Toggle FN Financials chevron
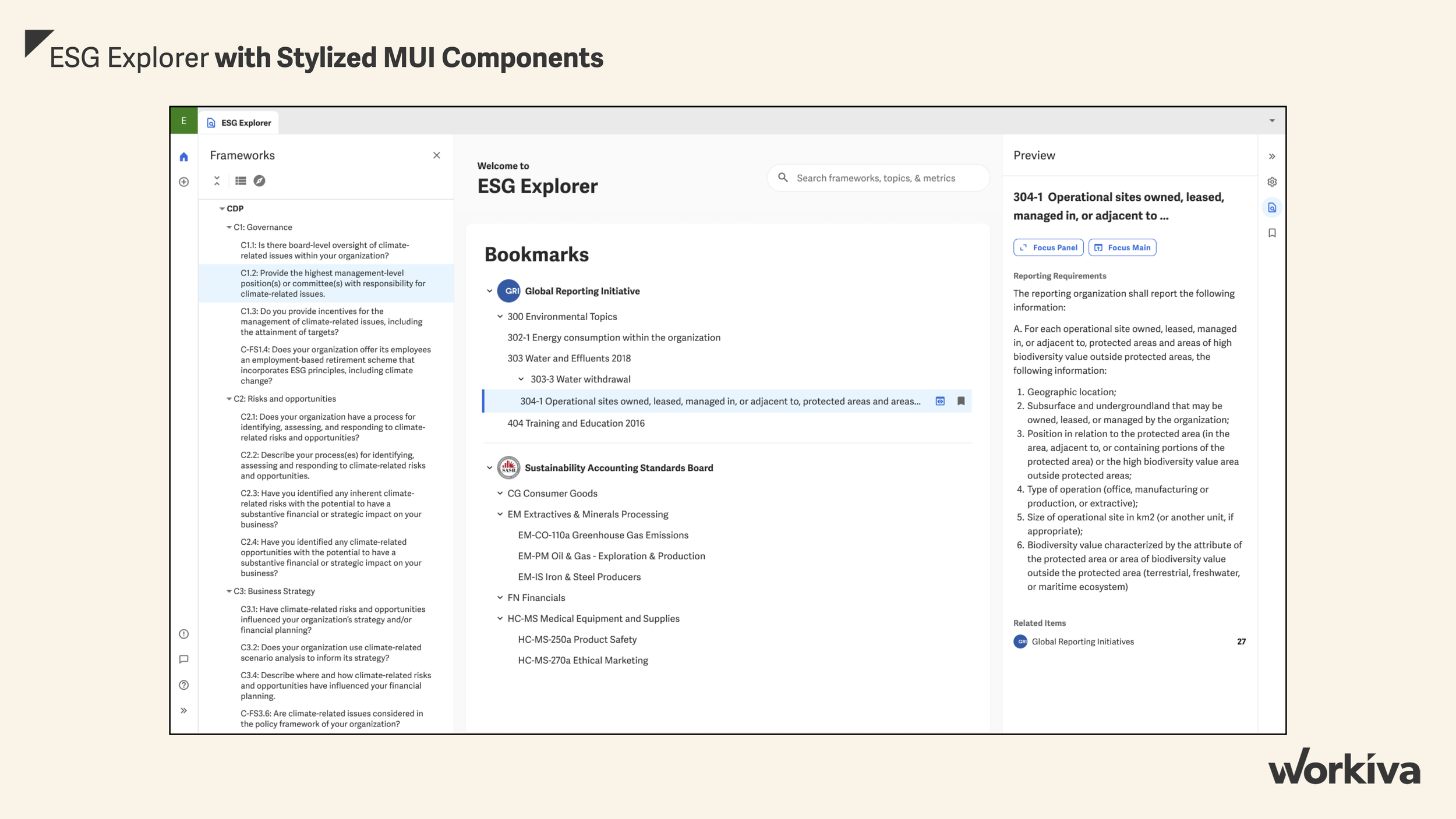1456x819 pixels. click(x=500, y=598)
